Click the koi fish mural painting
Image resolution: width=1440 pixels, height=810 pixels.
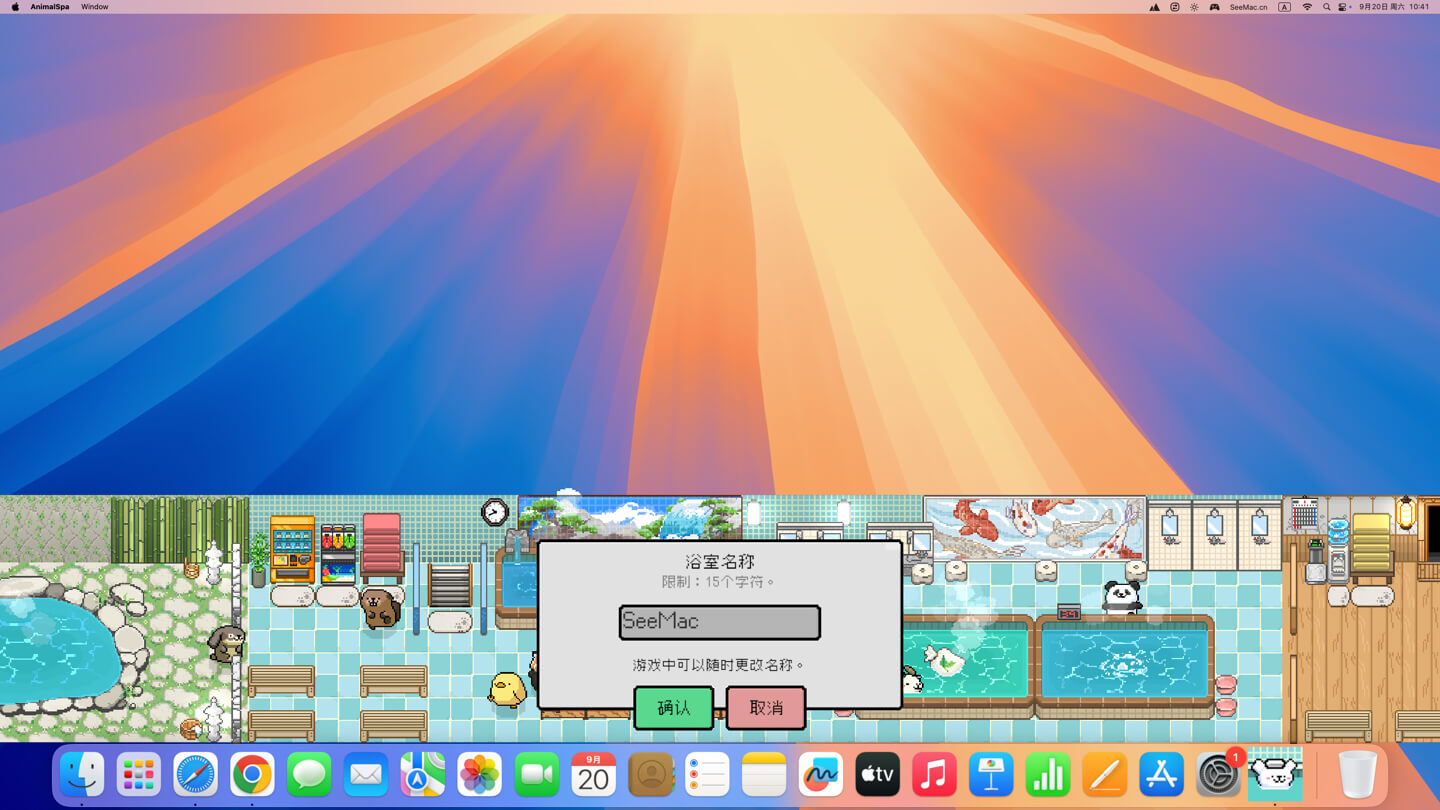[x=1034, y=527]
